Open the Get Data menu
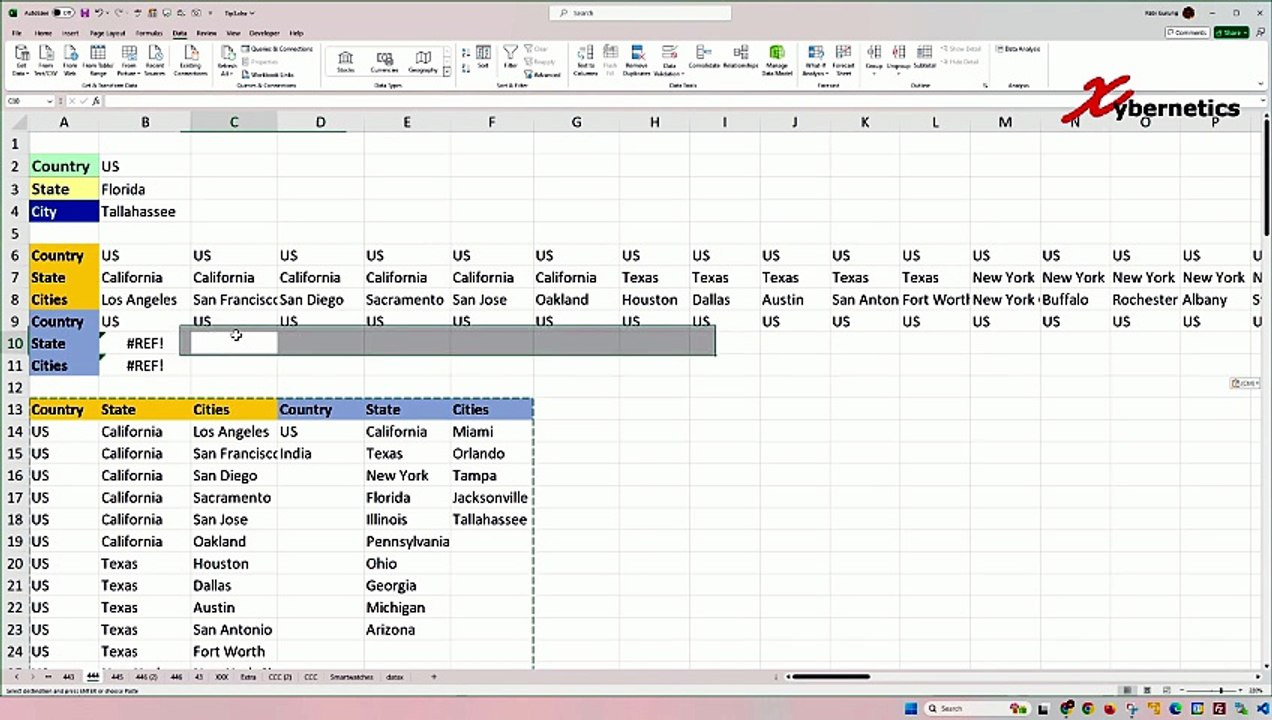This screenshot has height=720, width=1272. click(x=20, y=60)
